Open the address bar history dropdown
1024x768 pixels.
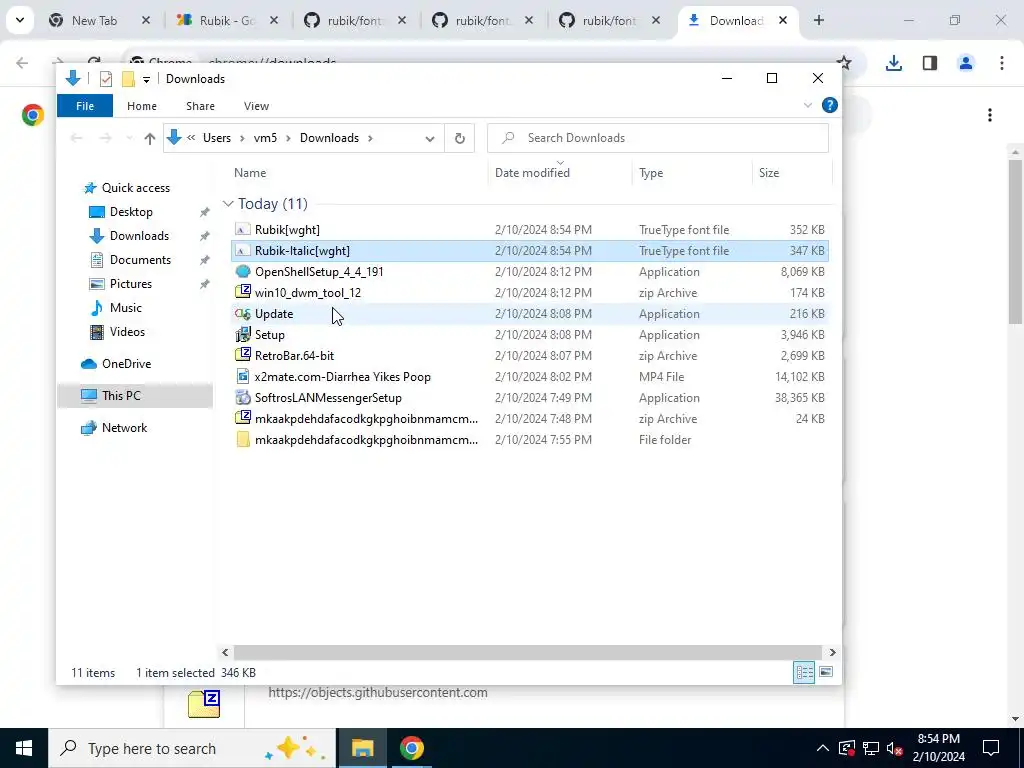point(430,138)
